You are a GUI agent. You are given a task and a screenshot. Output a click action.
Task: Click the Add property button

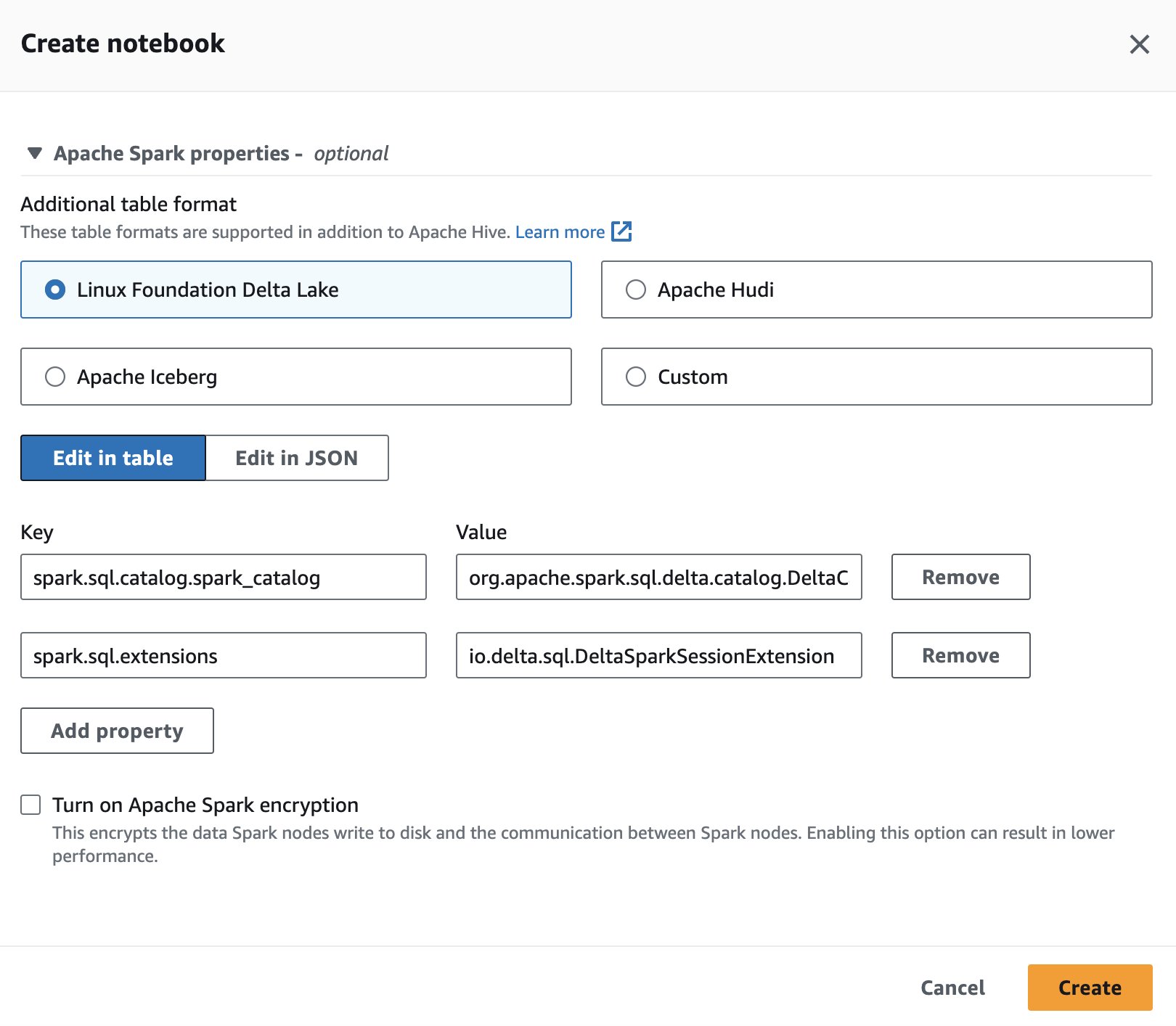tap(117, 731)
